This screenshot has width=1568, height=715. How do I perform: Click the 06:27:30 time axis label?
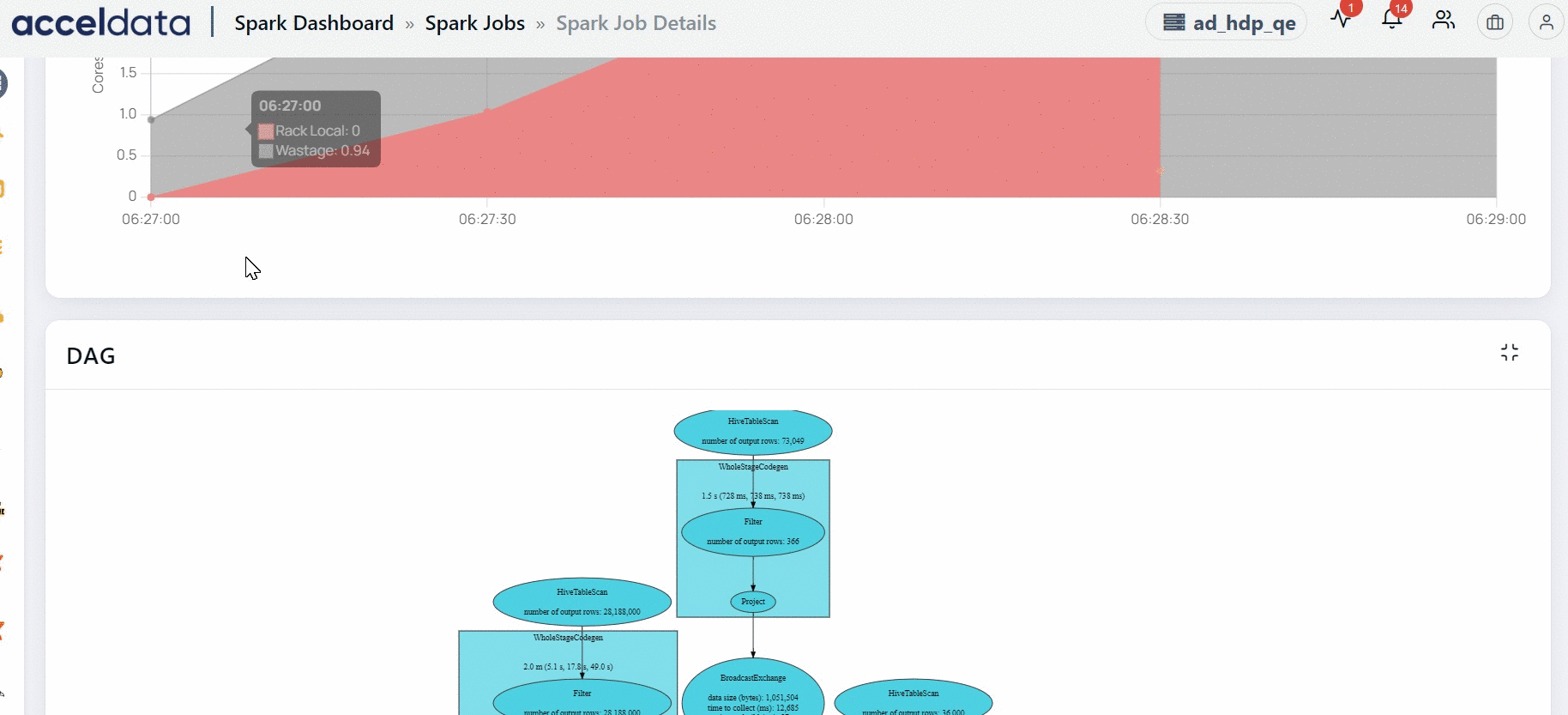click(x=487, y=219)
